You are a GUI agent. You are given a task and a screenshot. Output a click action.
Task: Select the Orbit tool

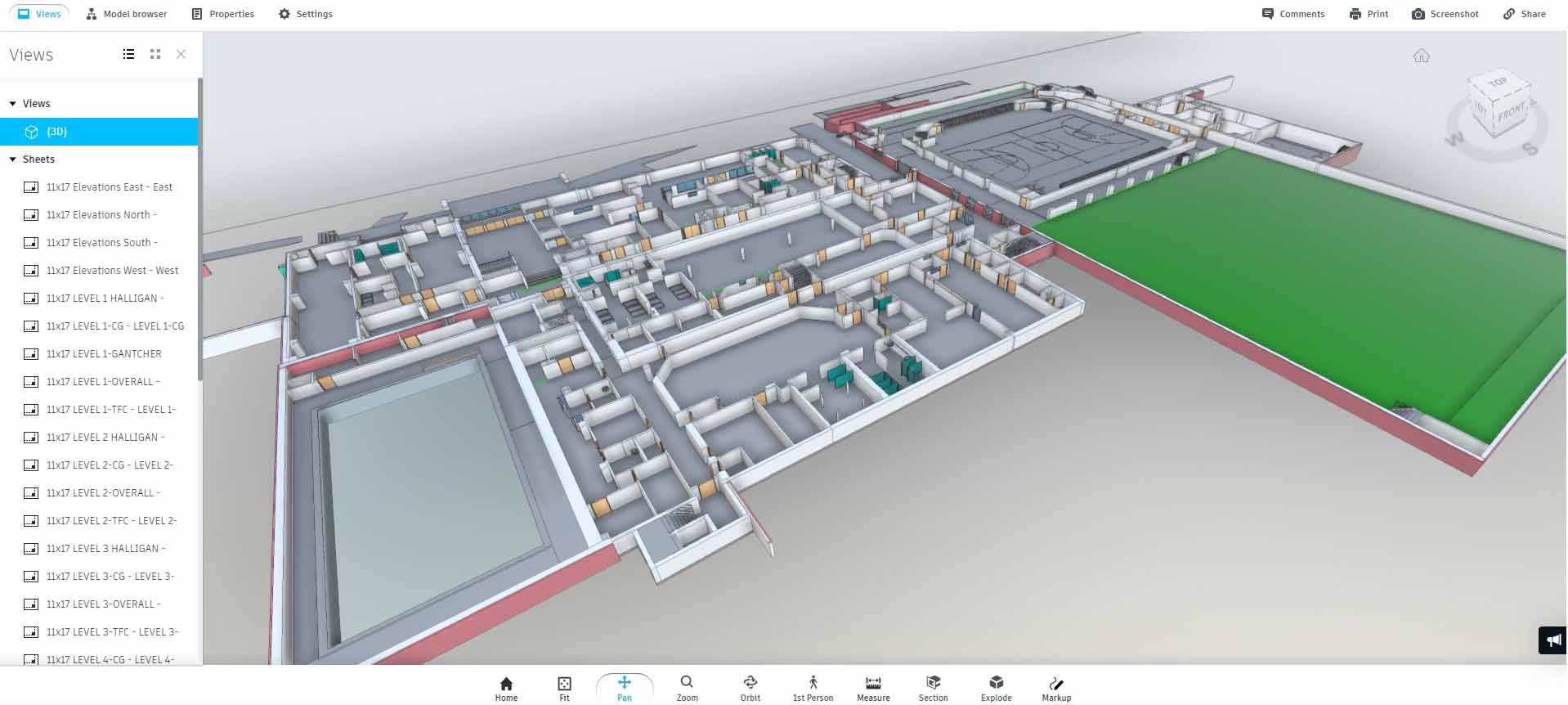(x=750, y=688)
